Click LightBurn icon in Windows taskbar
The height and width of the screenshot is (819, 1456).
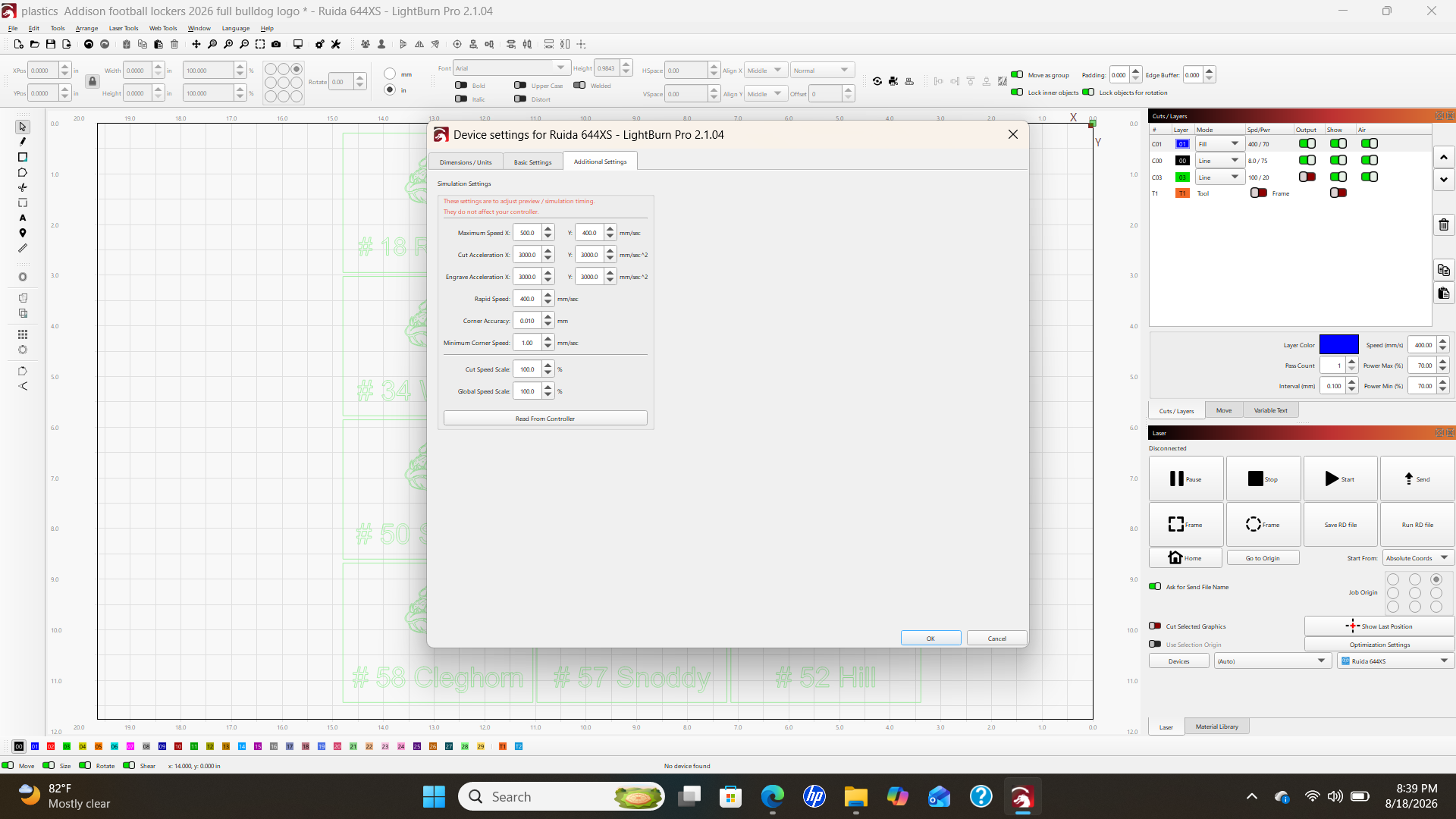pyautogui.click(x=1022, y=796)
